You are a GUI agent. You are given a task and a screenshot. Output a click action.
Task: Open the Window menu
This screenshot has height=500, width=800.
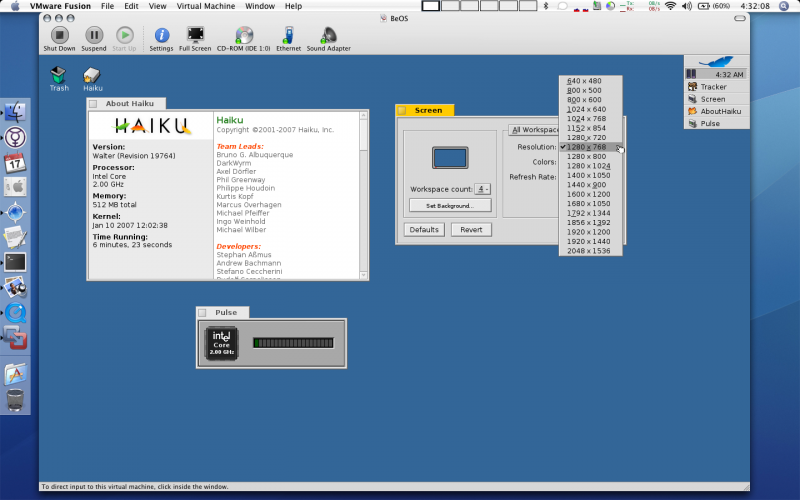(x=260, y=6)
